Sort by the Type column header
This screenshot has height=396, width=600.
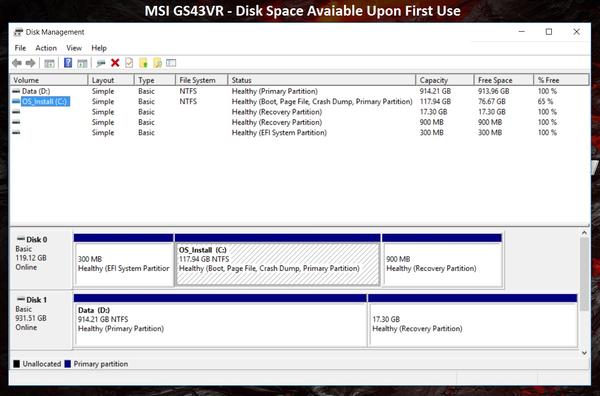coord(155,80)
